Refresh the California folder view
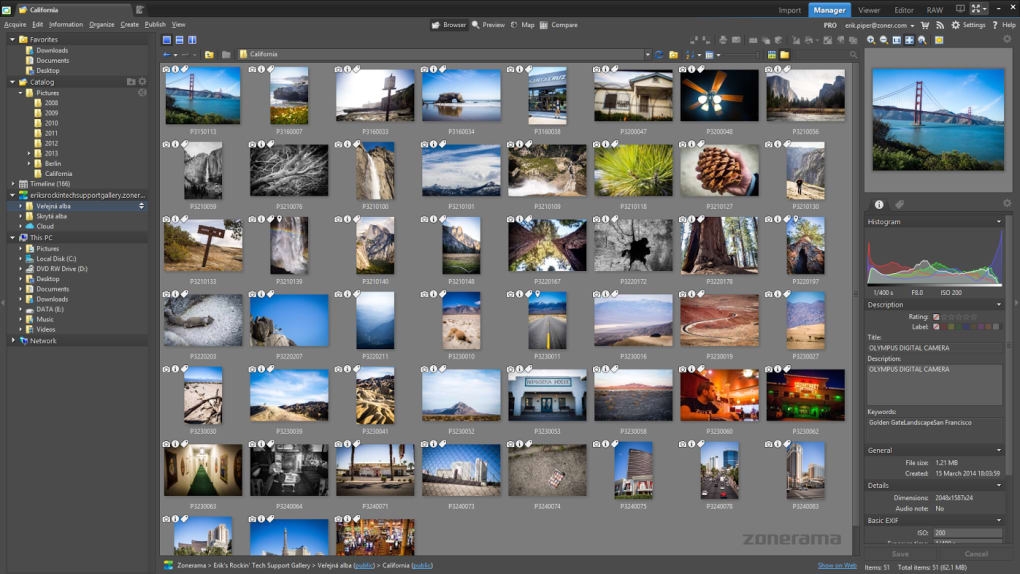This screenshot has width=1020, height=574. tap(659, 55)
